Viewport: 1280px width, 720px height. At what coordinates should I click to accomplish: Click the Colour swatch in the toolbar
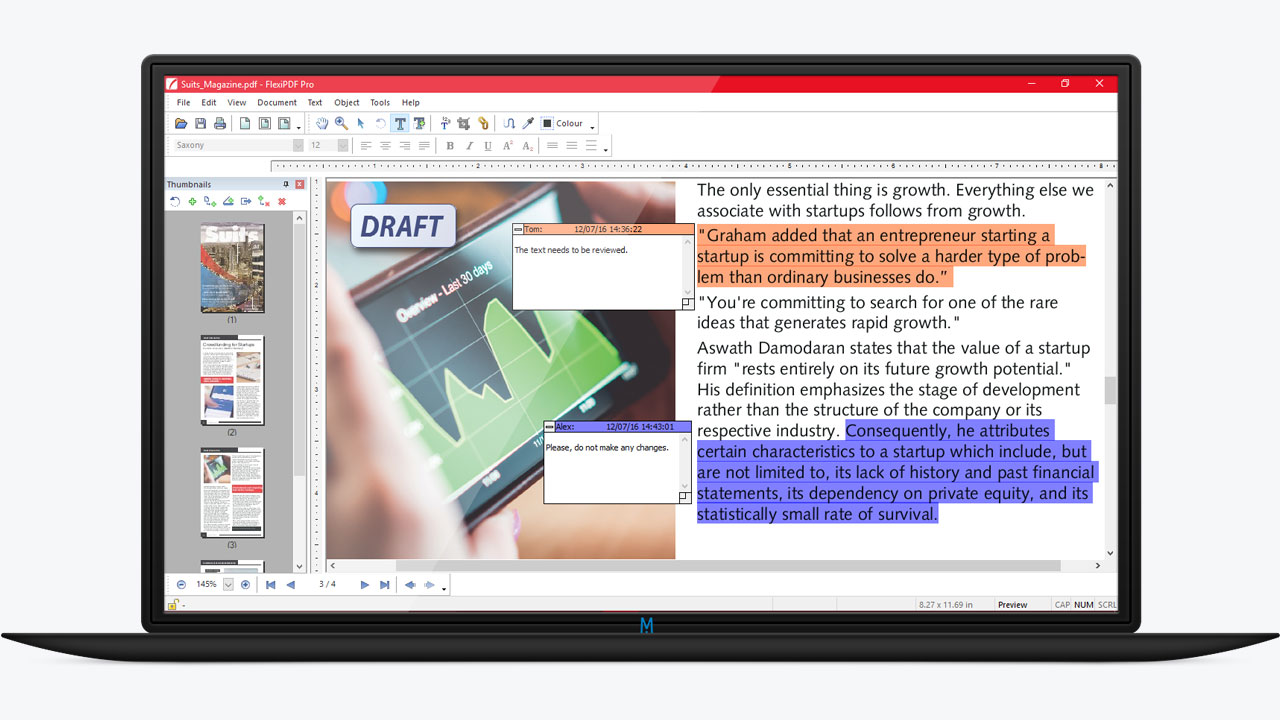pyautogui.click(x=547, y=124)
